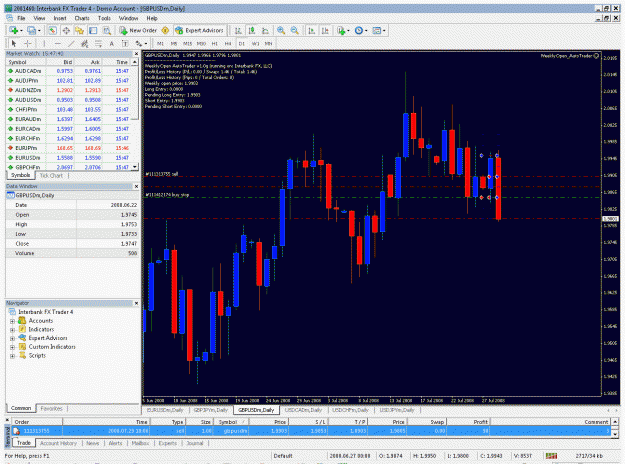Screen dimensions: 625x464
Task: Select the Text (A) tool
Action: coord(112,43)
